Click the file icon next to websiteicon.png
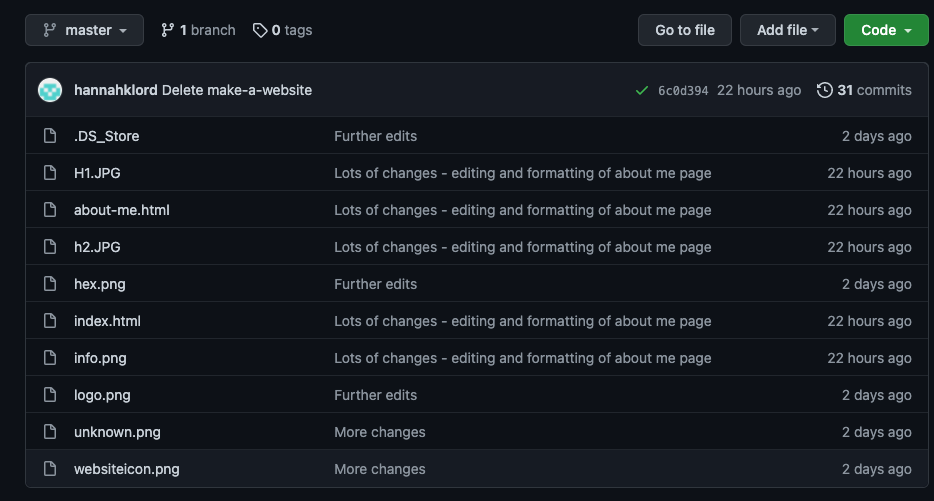This screenshot has width=934, height=501. (x=50, y=469)
